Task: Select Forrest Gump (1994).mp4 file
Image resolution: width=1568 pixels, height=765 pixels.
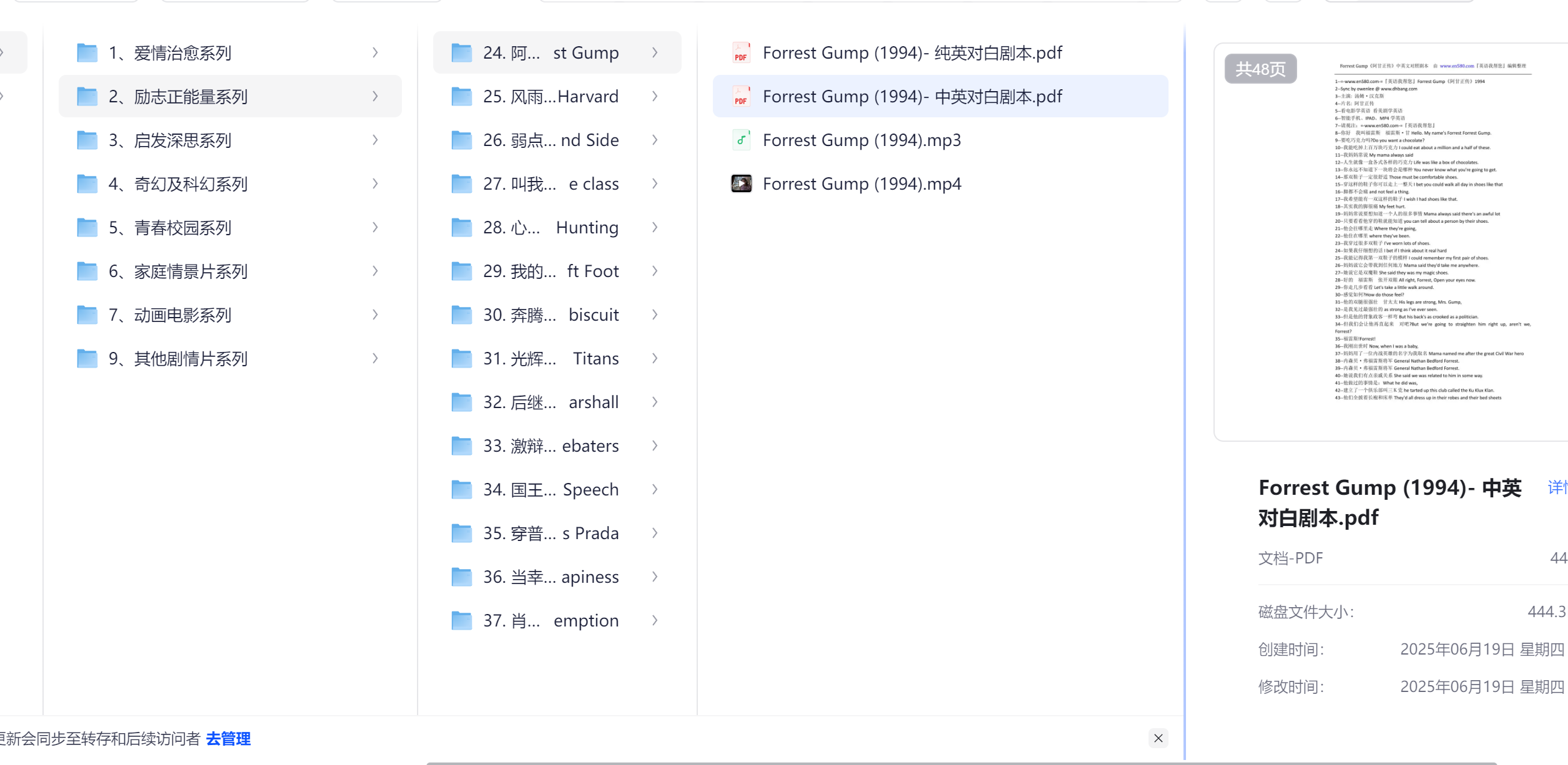Action: point(861,184)
